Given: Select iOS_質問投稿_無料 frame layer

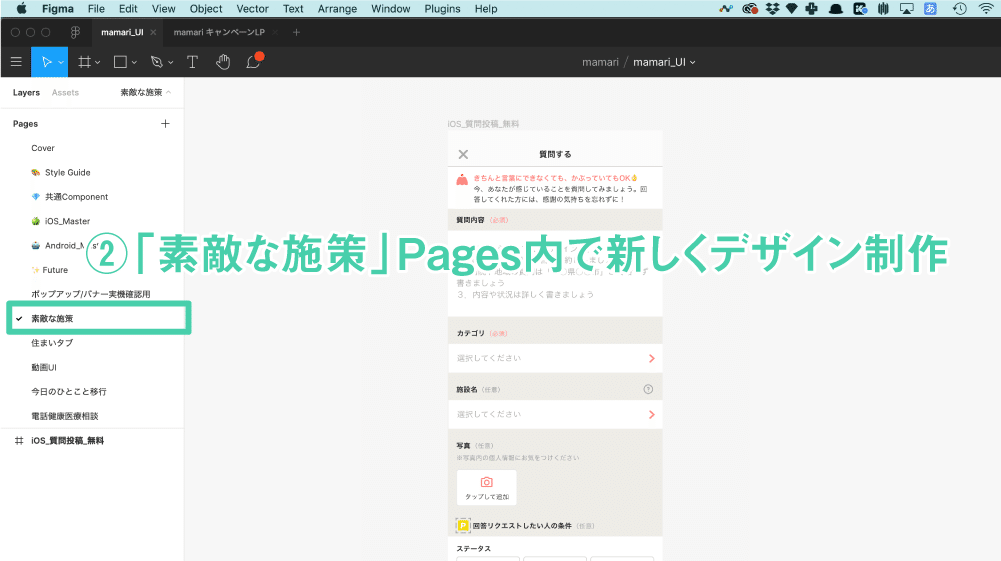Looking at the screenshot, I should pos(67,440).
